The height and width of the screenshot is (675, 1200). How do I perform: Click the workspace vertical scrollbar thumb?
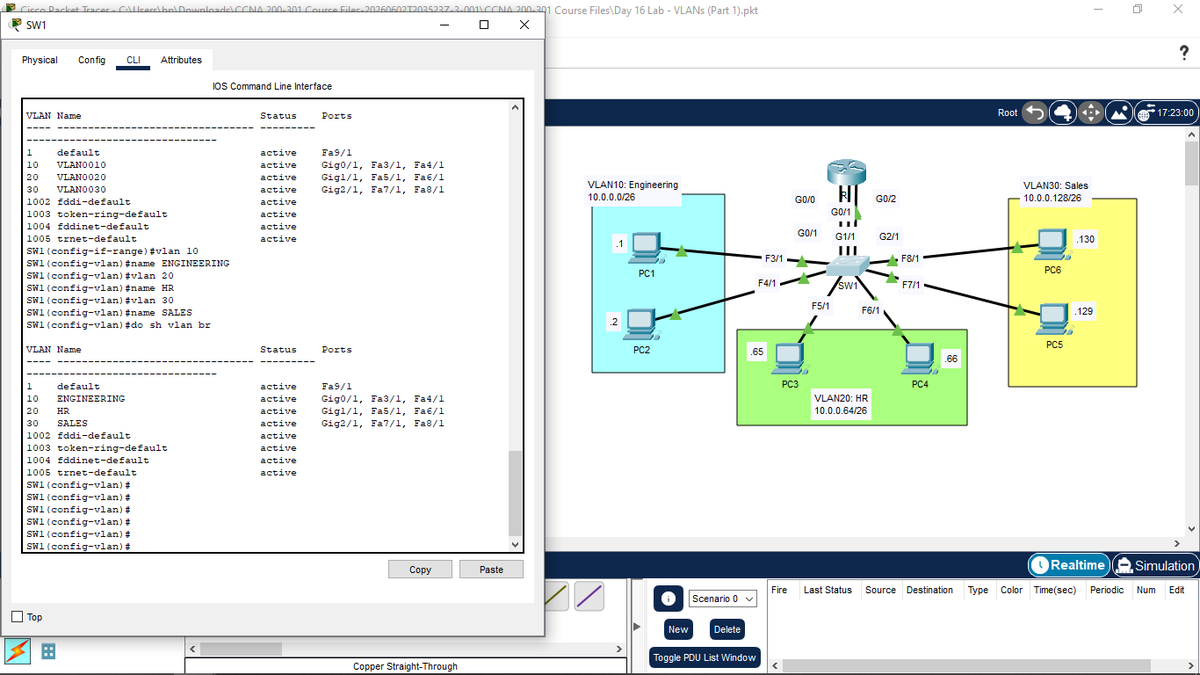pyautogui.click(x=1191, y=162)
